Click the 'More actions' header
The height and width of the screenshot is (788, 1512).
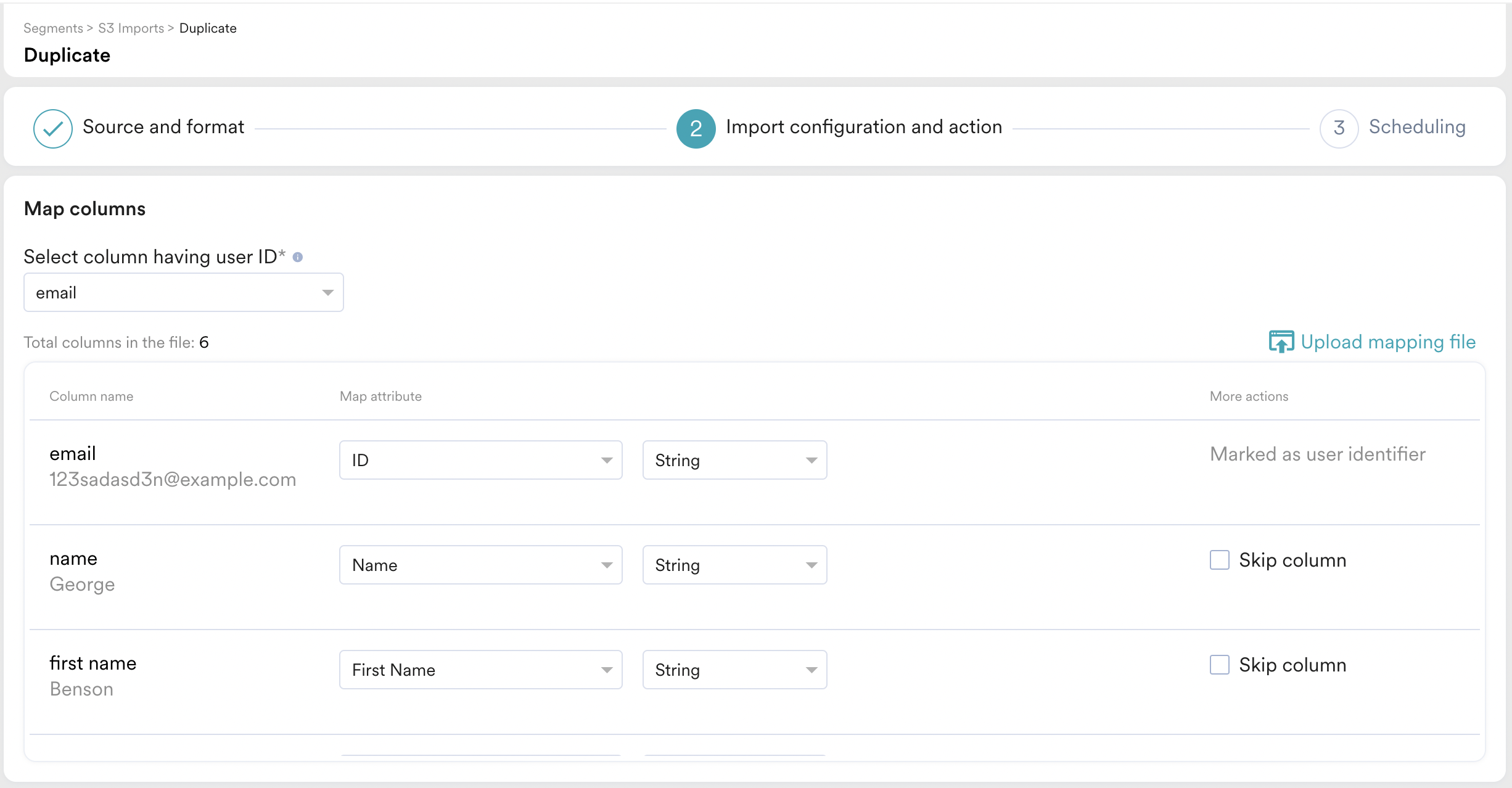coord(1249,396)
